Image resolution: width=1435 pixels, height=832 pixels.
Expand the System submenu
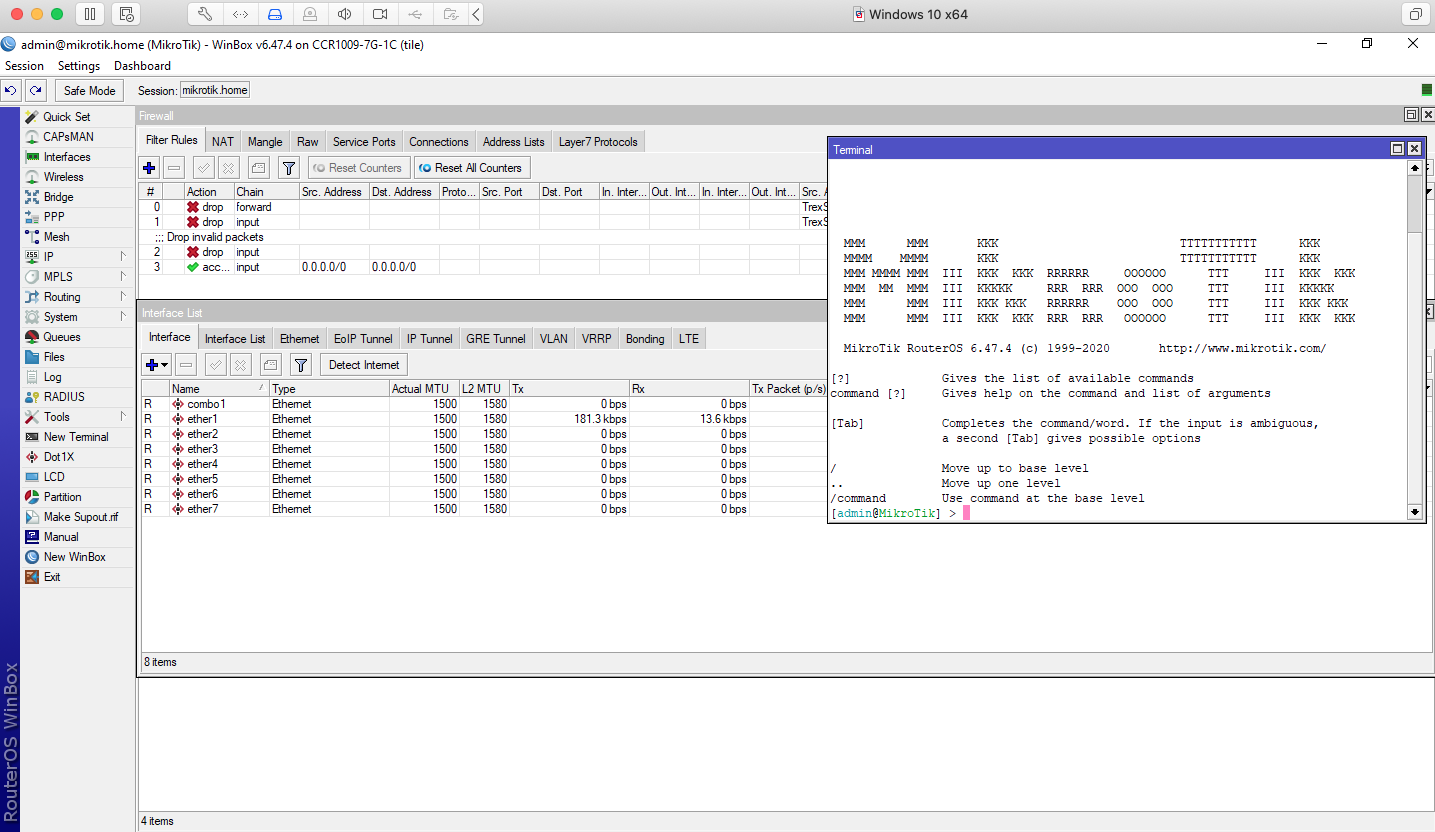click(x=123, y=317)
